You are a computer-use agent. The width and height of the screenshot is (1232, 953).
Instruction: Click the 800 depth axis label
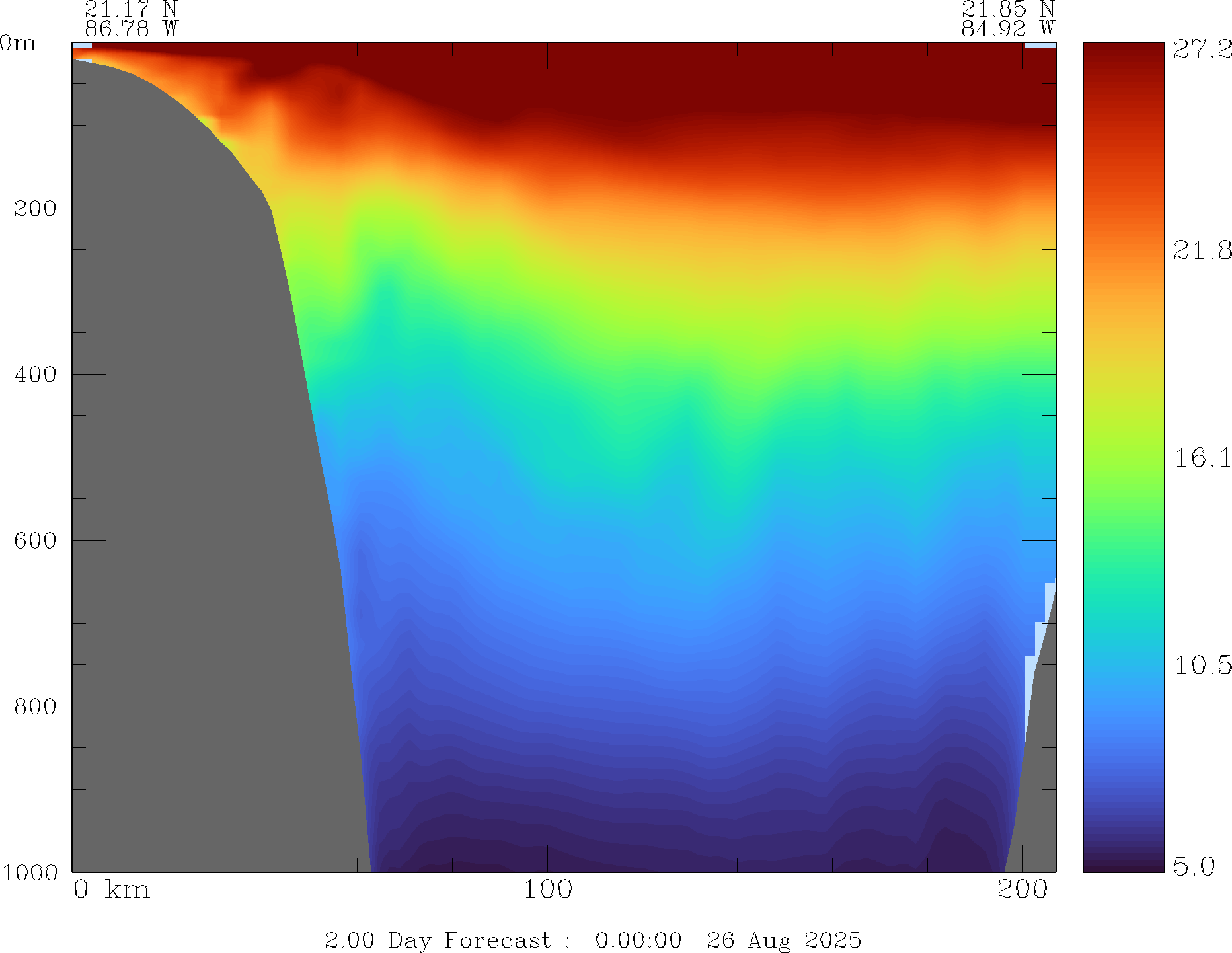pyautogui.click(x=36, y=706)
